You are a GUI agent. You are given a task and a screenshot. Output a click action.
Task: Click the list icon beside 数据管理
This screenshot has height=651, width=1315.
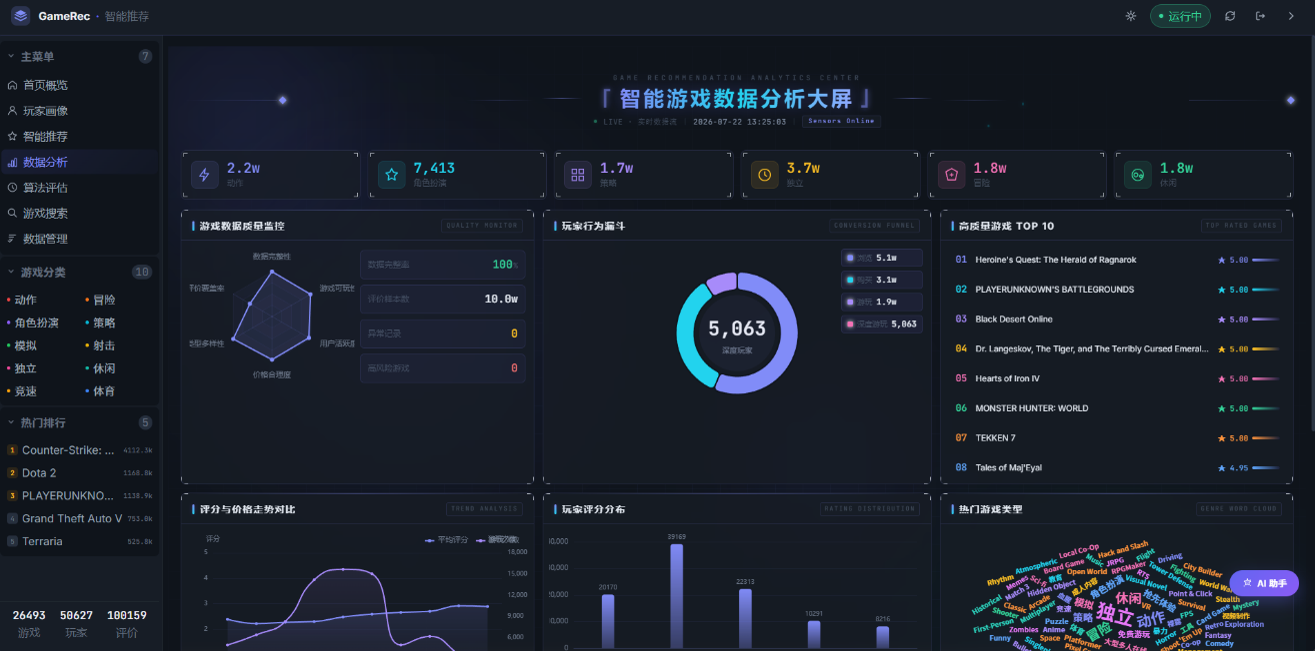[12, 239]
